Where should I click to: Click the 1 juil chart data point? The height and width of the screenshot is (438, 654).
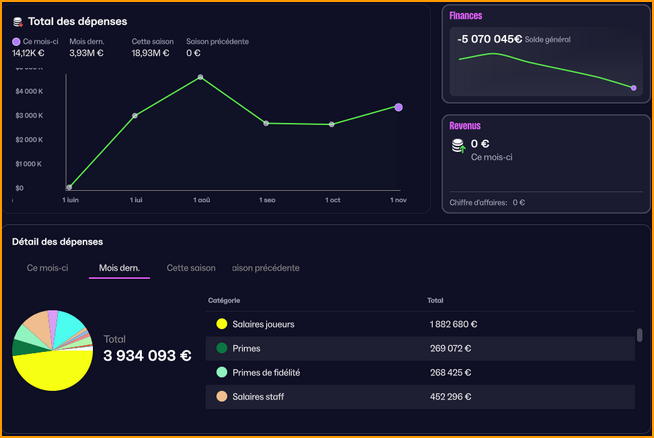coord(135,116)
